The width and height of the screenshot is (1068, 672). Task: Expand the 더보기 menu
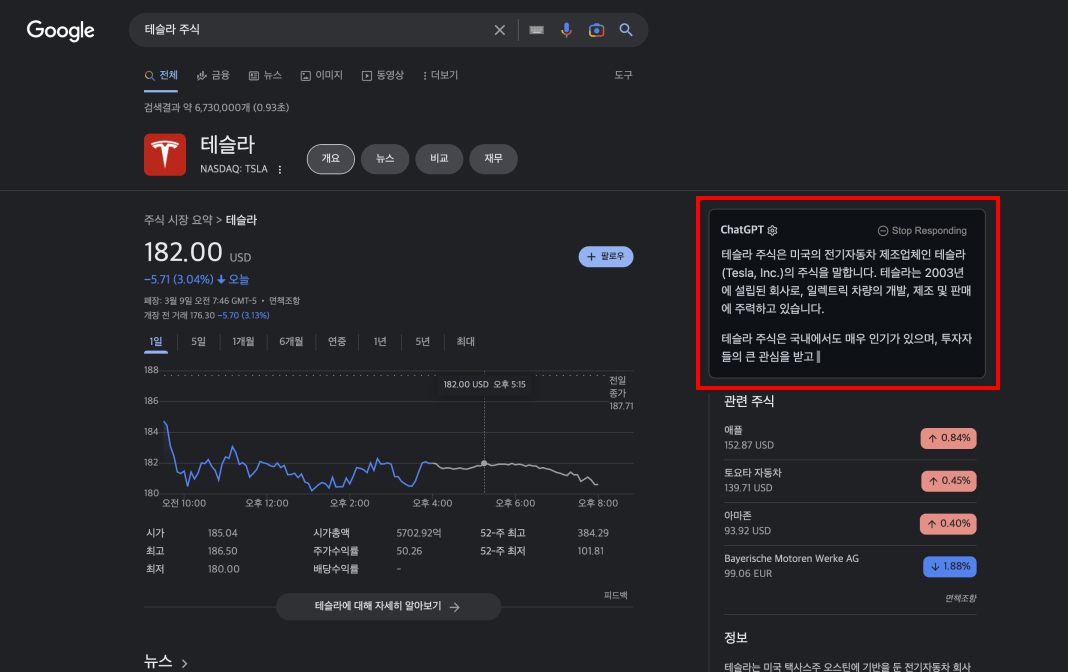point(441,76)
